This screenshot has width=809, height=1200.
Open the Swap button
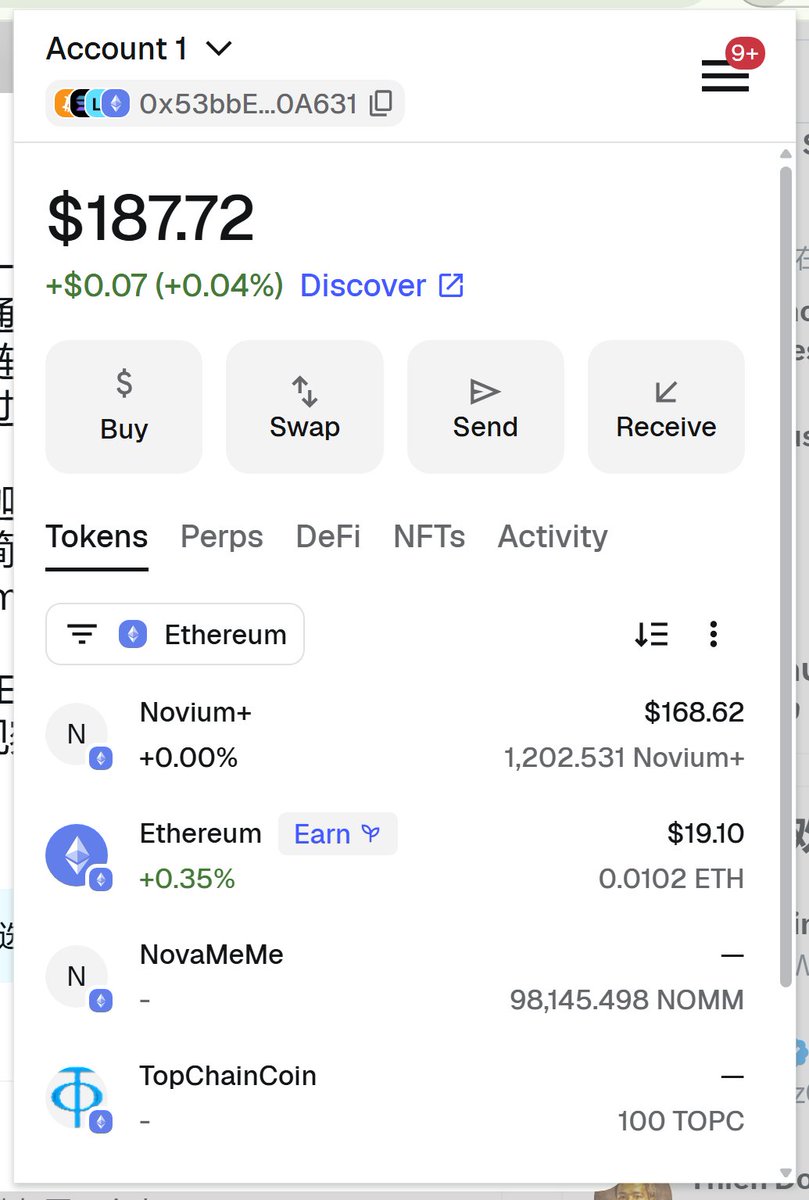[305, 407]
